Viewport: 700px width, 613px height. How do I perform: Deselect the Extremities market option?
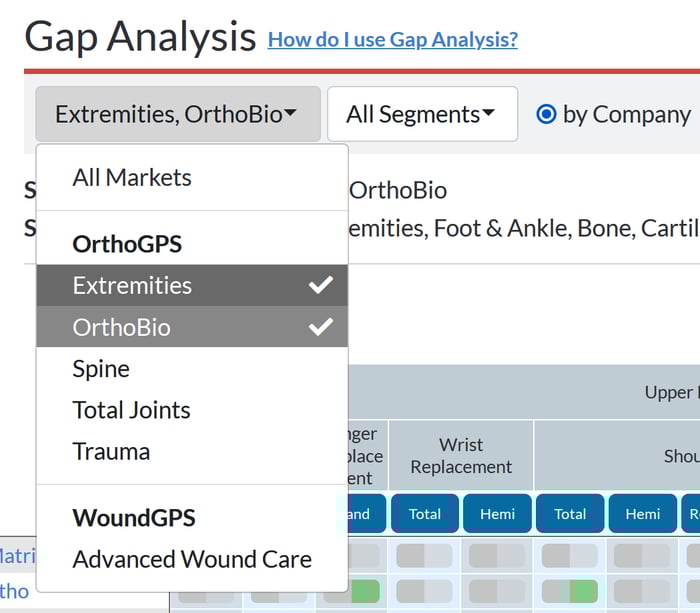[192, 285]
